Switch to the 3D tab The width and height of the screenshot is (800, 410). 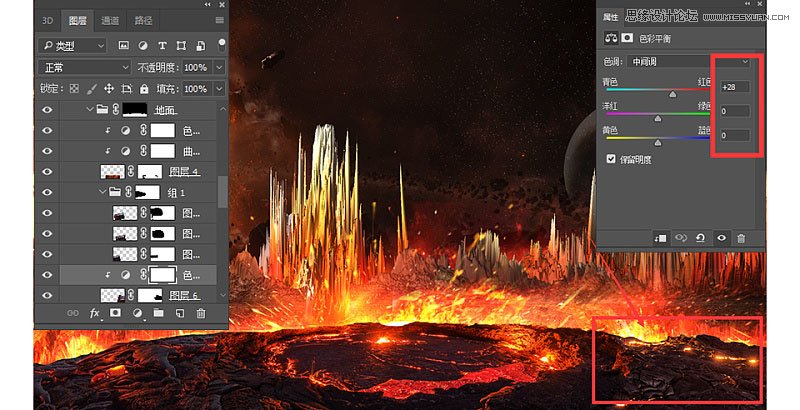point(47,20)
